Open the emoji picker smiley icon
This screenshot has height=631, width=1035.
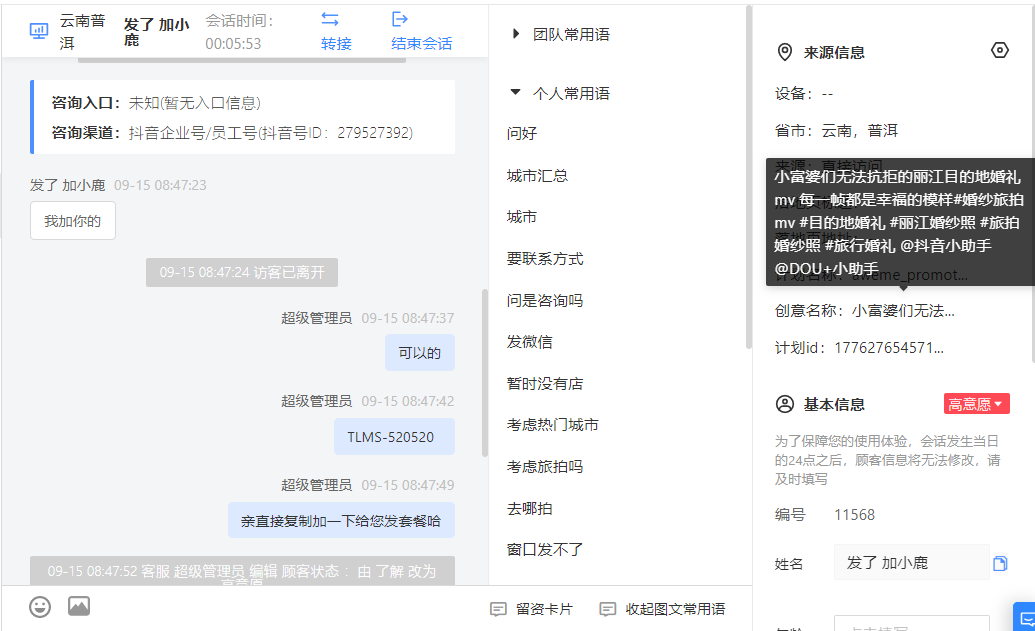coord(40,607)
